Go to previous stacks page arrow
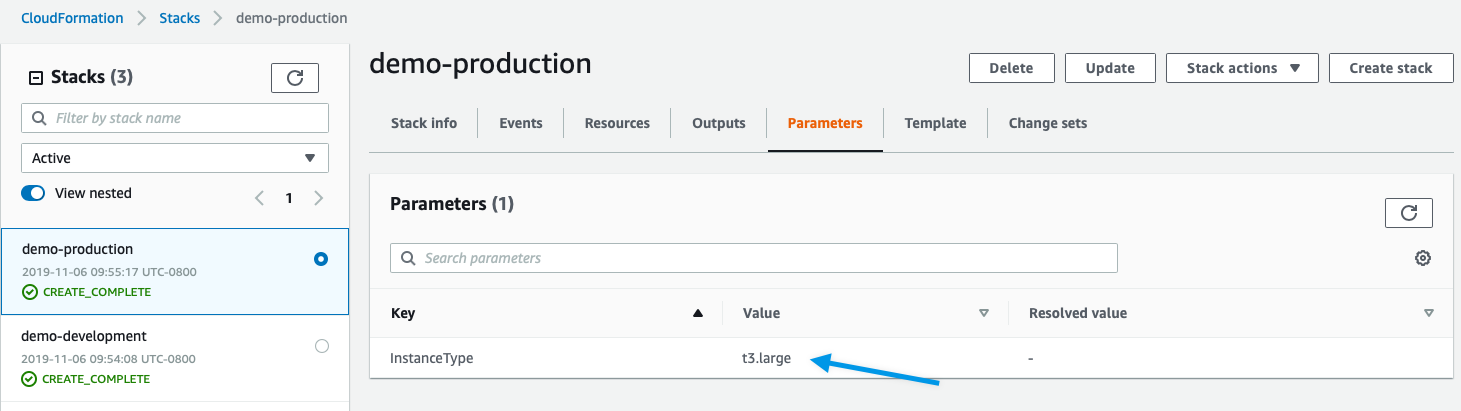This screenshot has width=1461, height=411. click(260, 198)
